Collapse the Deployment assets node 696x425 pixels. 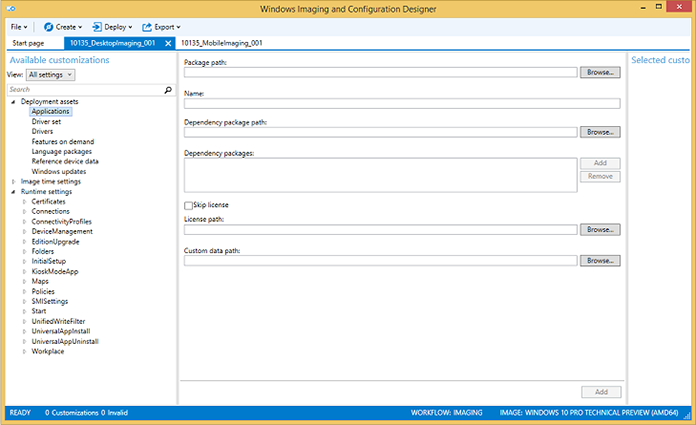(x=13, y=102)
